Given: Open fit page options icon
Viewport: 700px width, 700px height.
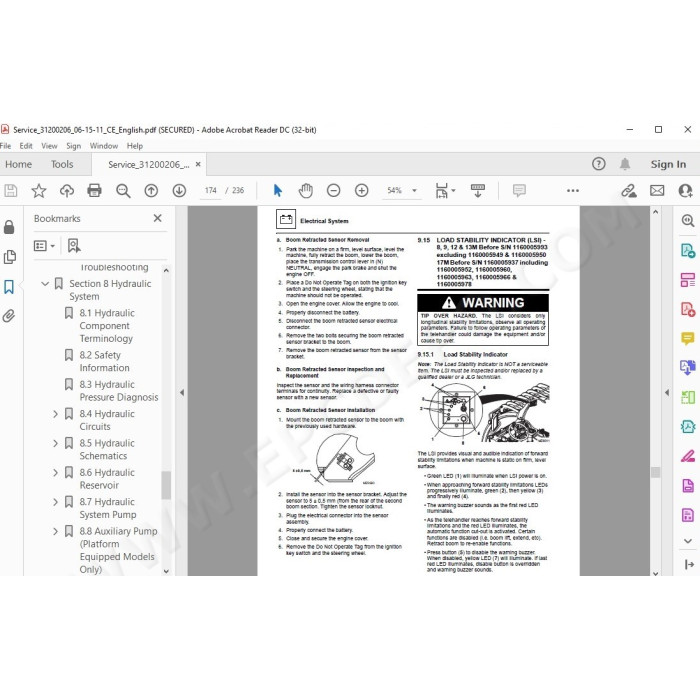Looking at the screenshot, I should click(x=445, y=191).
